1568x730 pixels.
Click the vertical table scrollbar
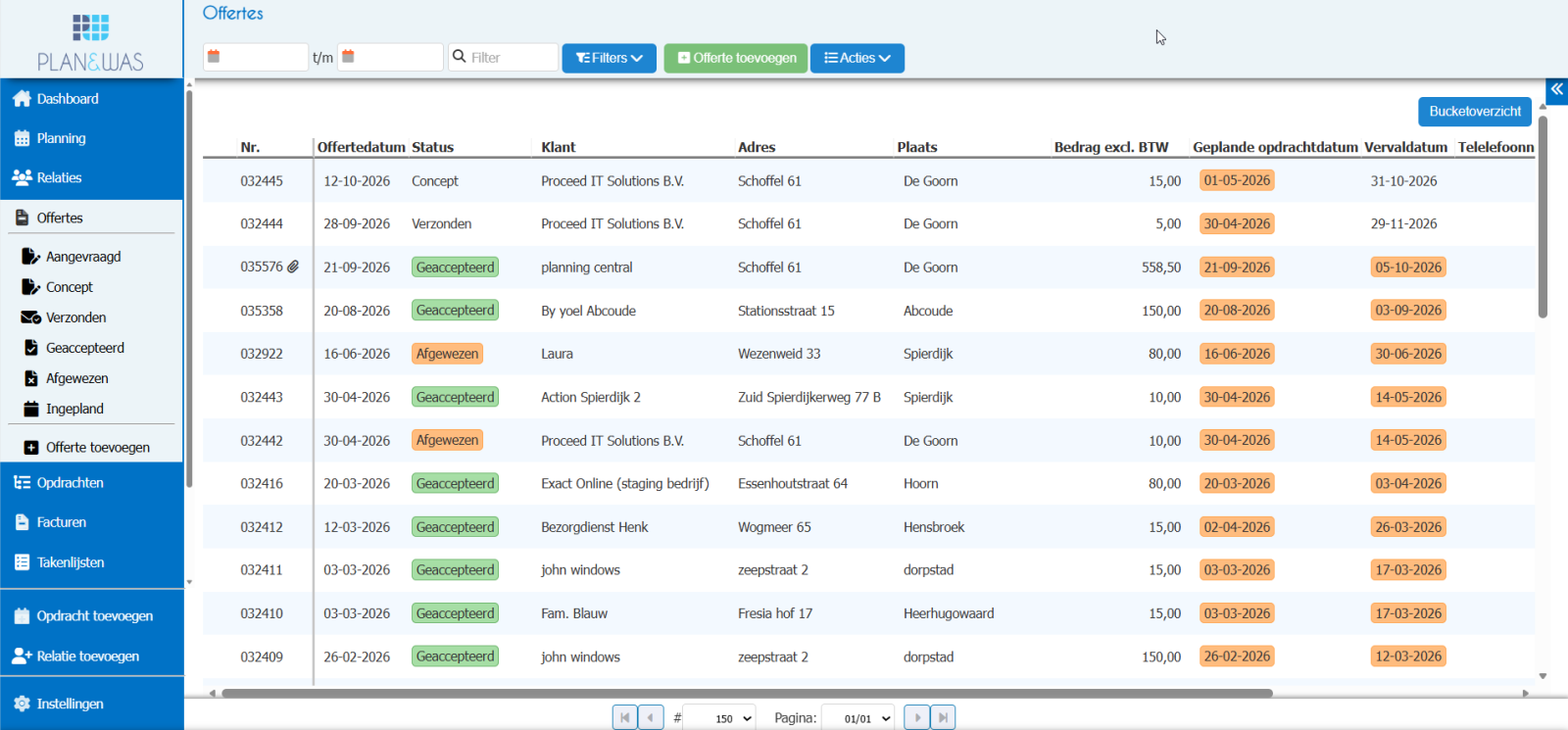click(1543, 218)
